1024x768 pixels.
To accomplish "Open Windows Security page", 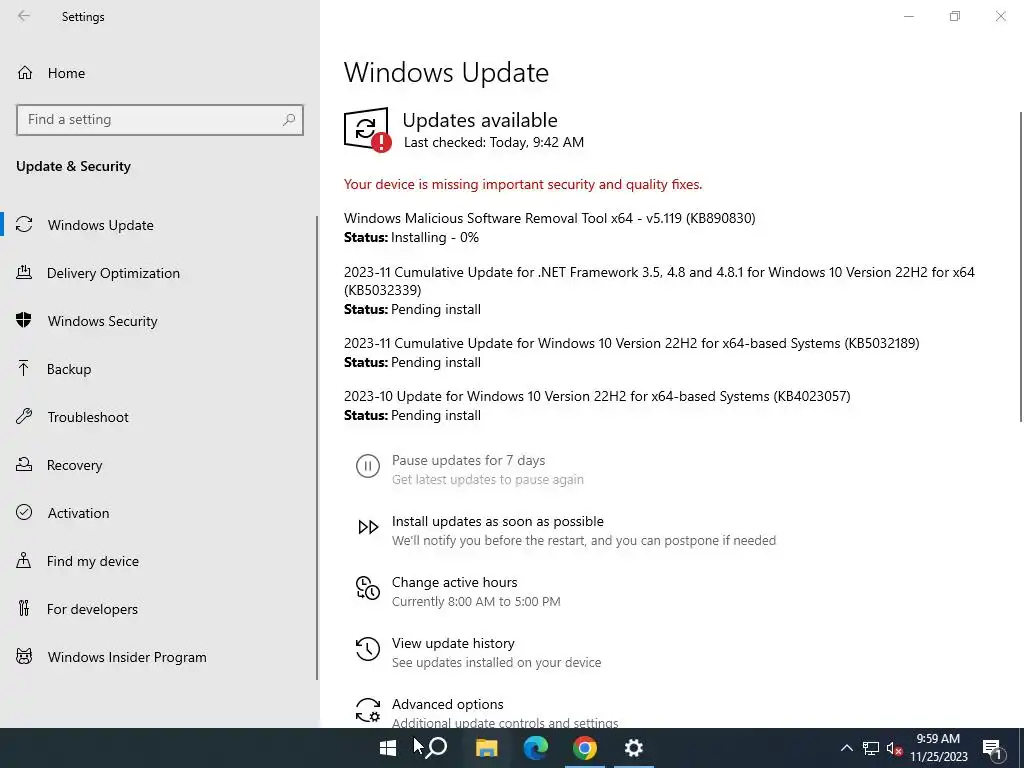I will pyautogui.click(x=103, y=321).
